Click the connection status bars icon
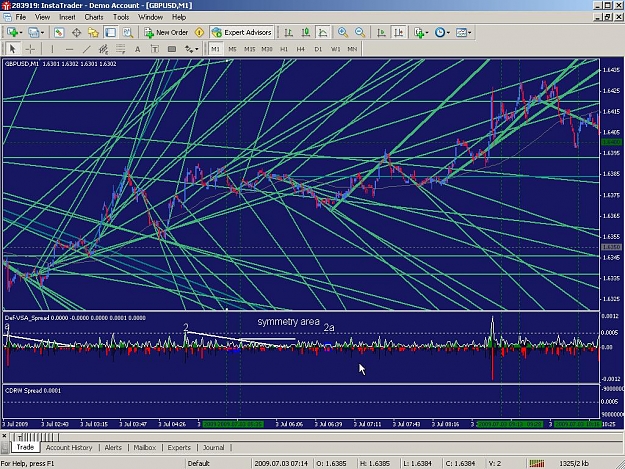Viewport: 625px width, 469px height. 537,463
